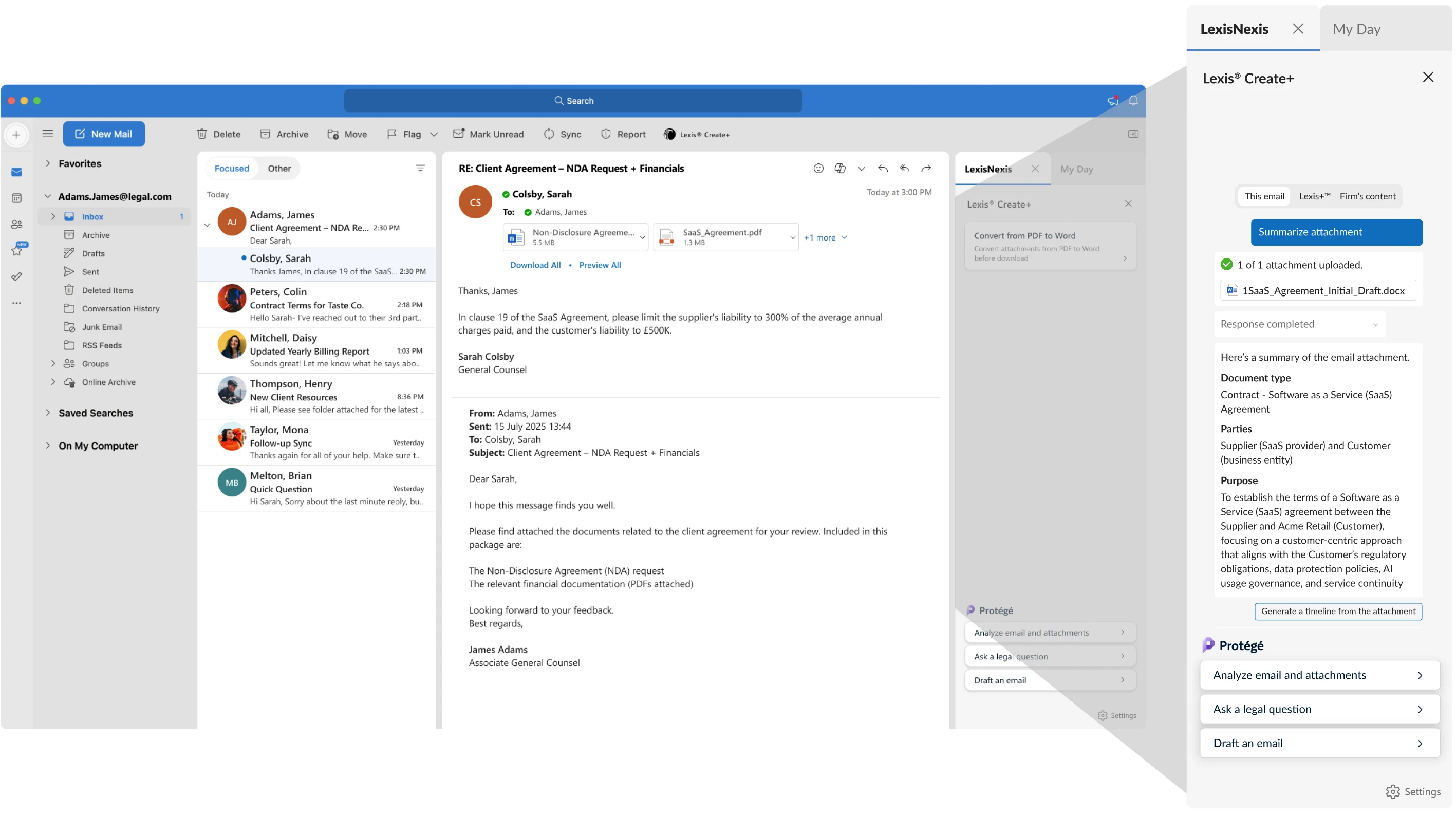Viewport: 1456px width, 814px height.
Task: Select the Firm's content source option
Action: coord(1367,196)
